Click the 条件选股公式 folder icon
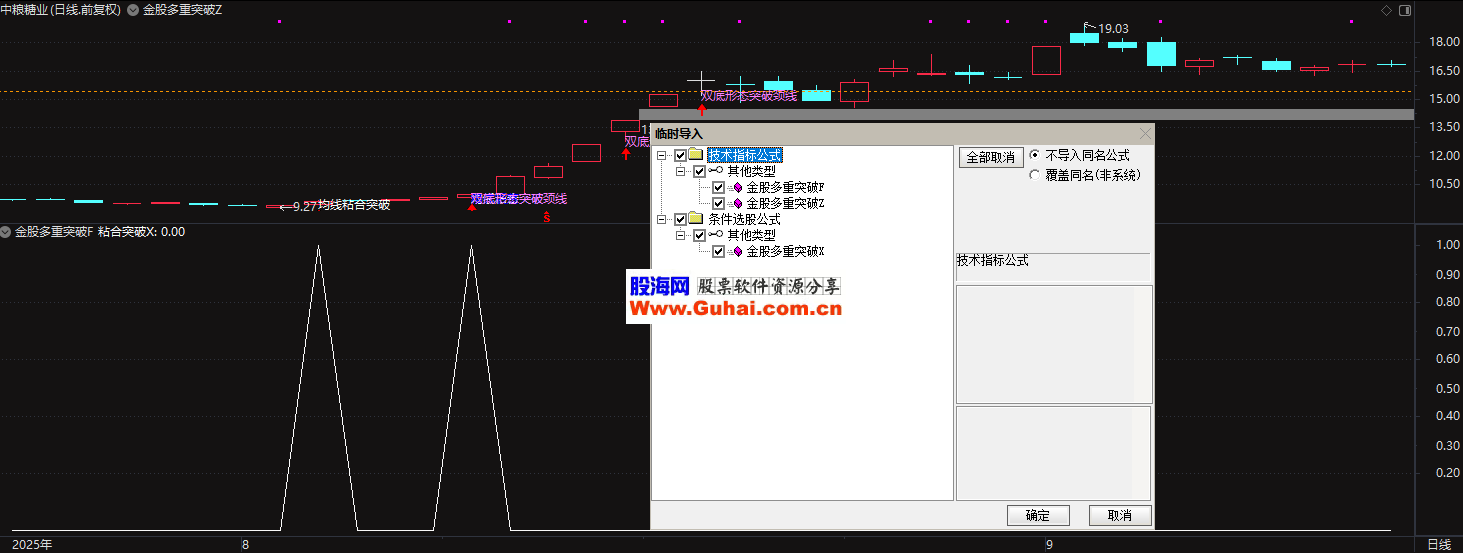Screen dimensions: 1463x553 [696, 219]
